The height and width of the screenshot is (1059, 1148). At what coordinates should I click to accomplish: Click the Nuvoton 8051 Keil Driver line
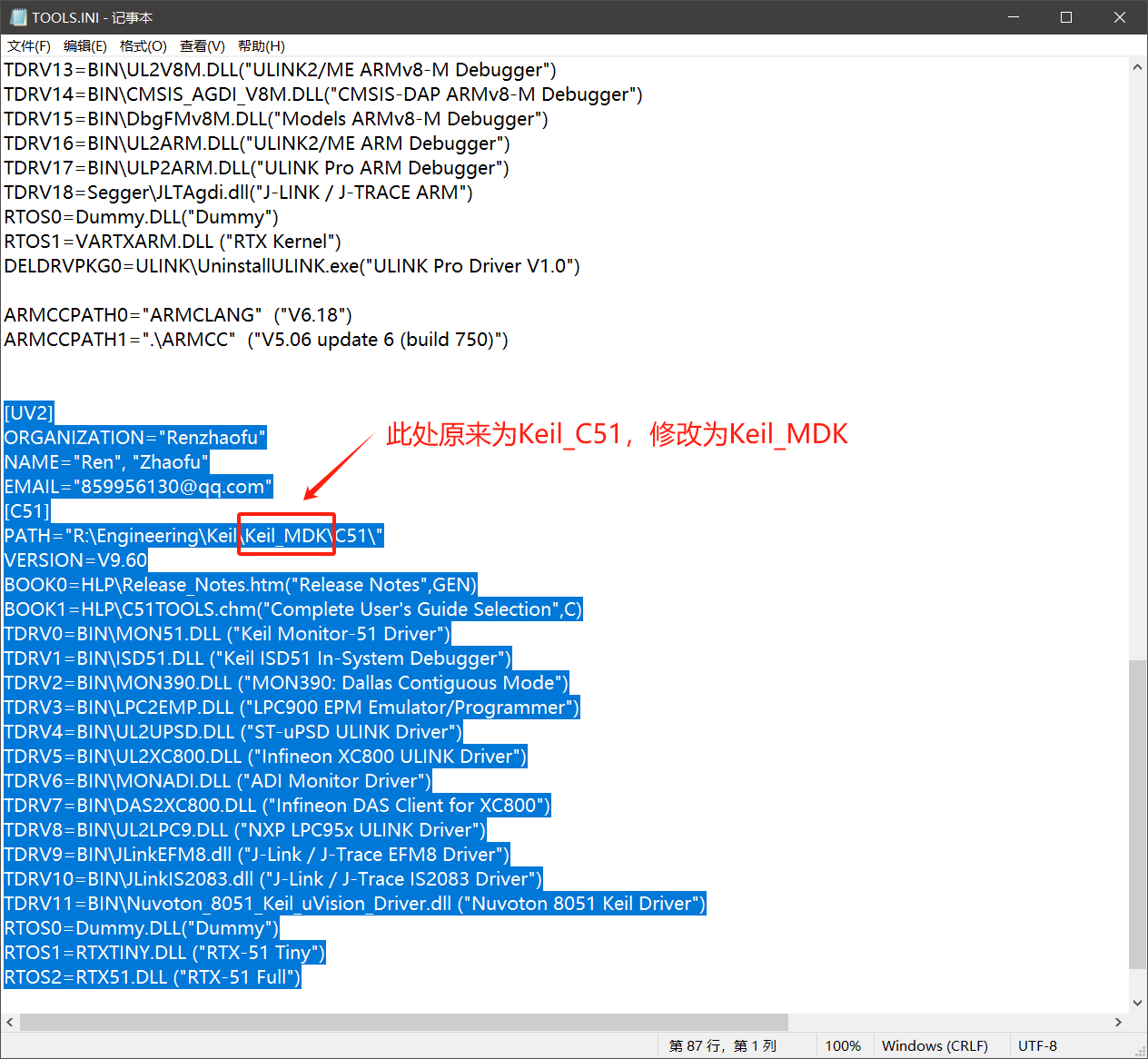tap(355, 904)
